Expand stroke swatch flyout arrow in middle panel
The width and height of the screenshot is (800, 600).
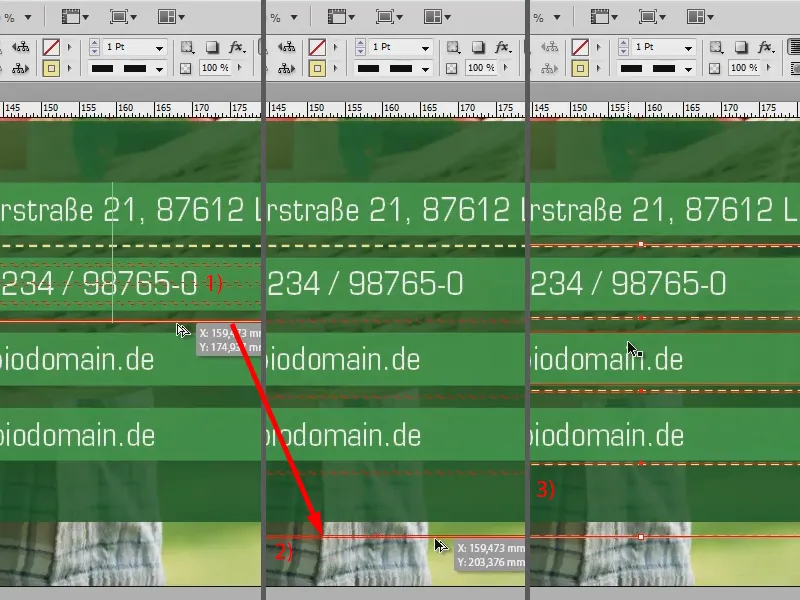coord(336,47)
